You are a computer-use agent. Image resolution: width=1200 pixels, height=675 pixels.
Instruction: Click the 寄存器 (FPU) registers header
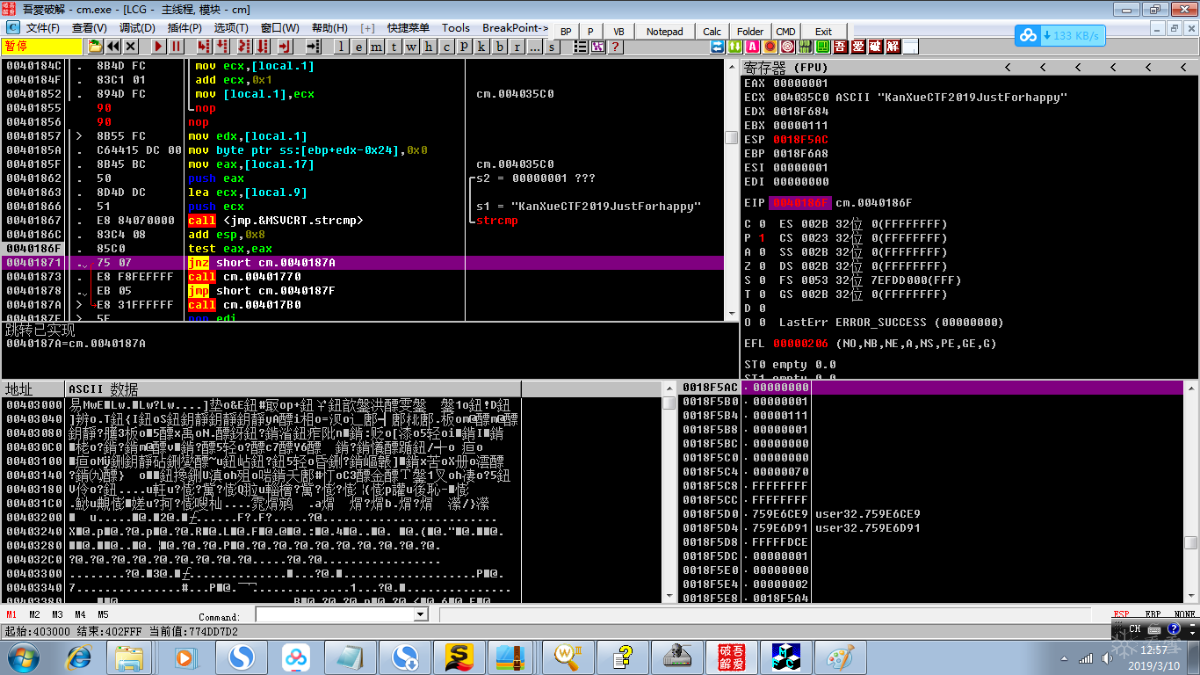point(786,67)
